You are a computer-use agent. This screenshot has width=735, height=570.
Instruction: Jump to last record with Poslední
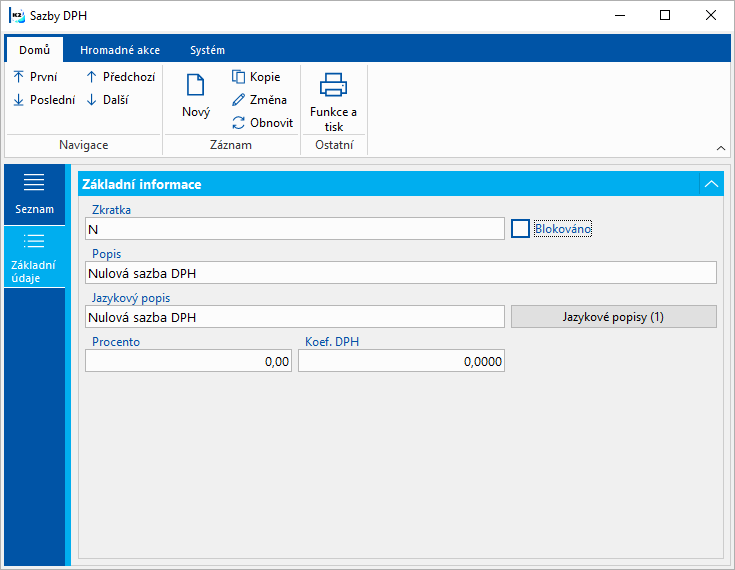(x=44, y=100)
